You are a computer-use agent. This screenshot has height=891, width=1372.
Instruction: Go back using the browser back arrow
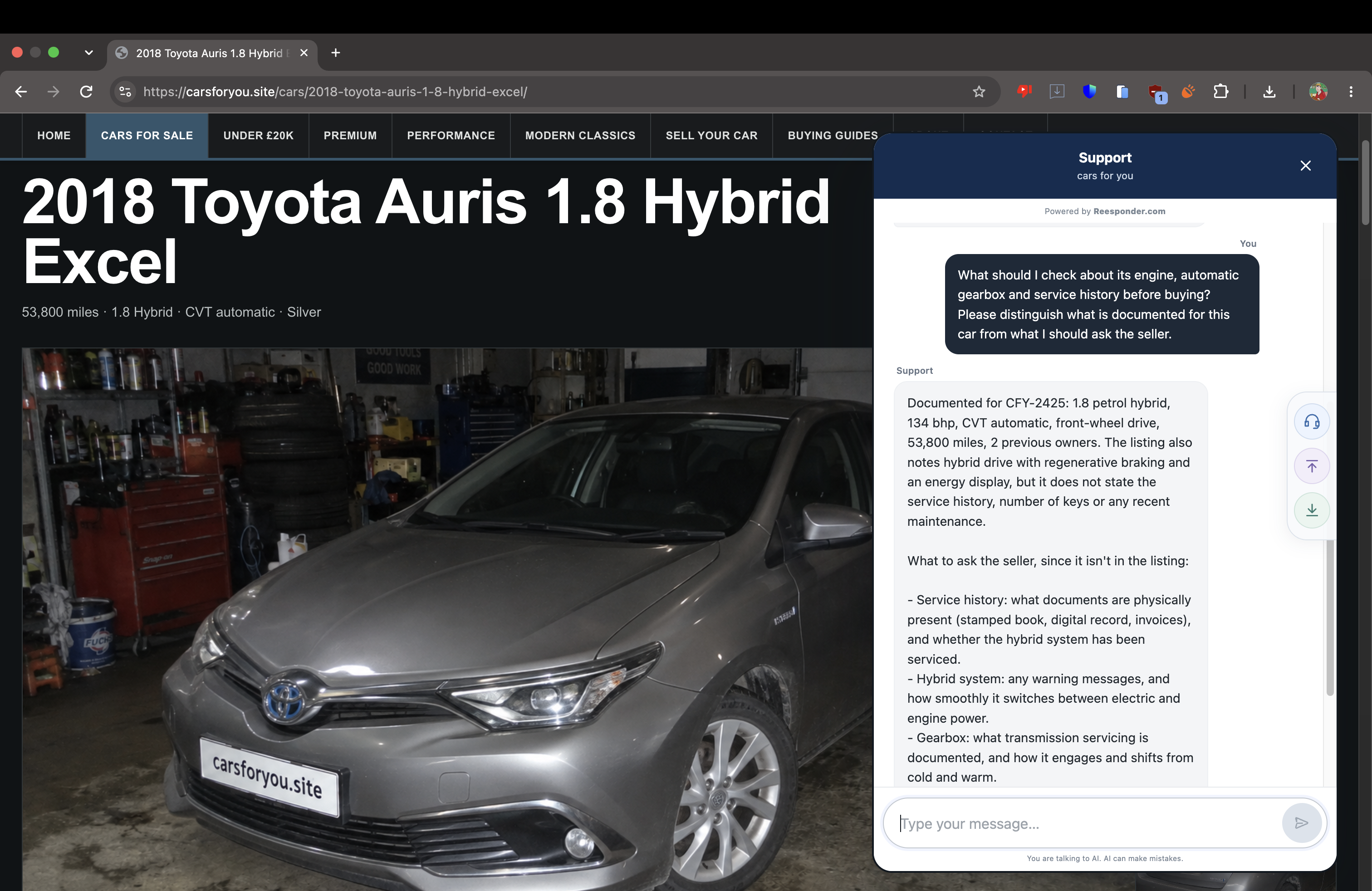[x=21, y=92]
